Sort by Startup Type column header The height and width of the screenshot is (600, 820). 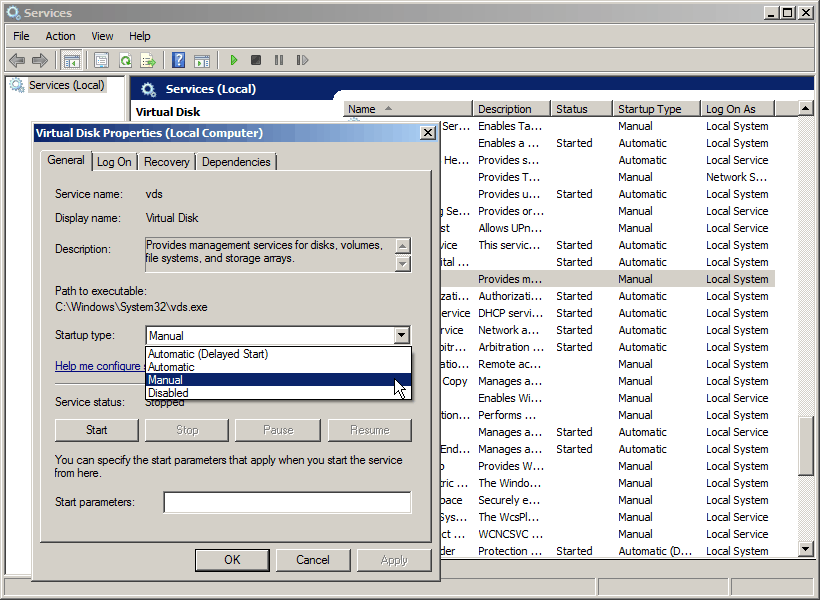(x=657, y=109)
